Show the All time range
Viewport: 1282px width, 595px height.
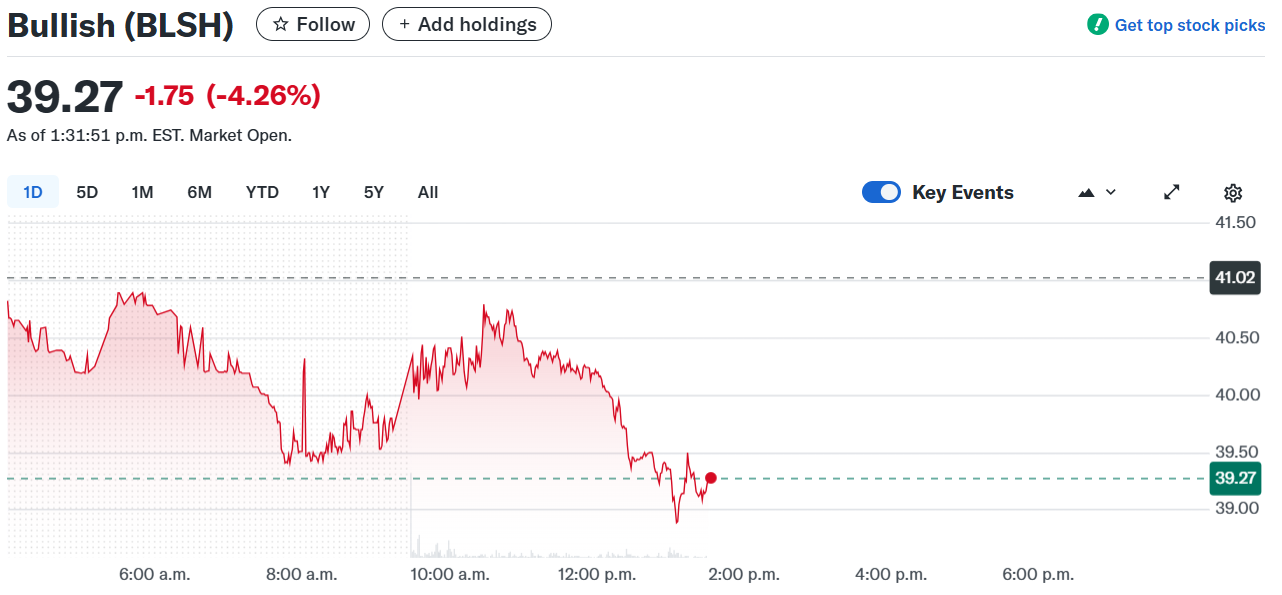tap(428, 193)
